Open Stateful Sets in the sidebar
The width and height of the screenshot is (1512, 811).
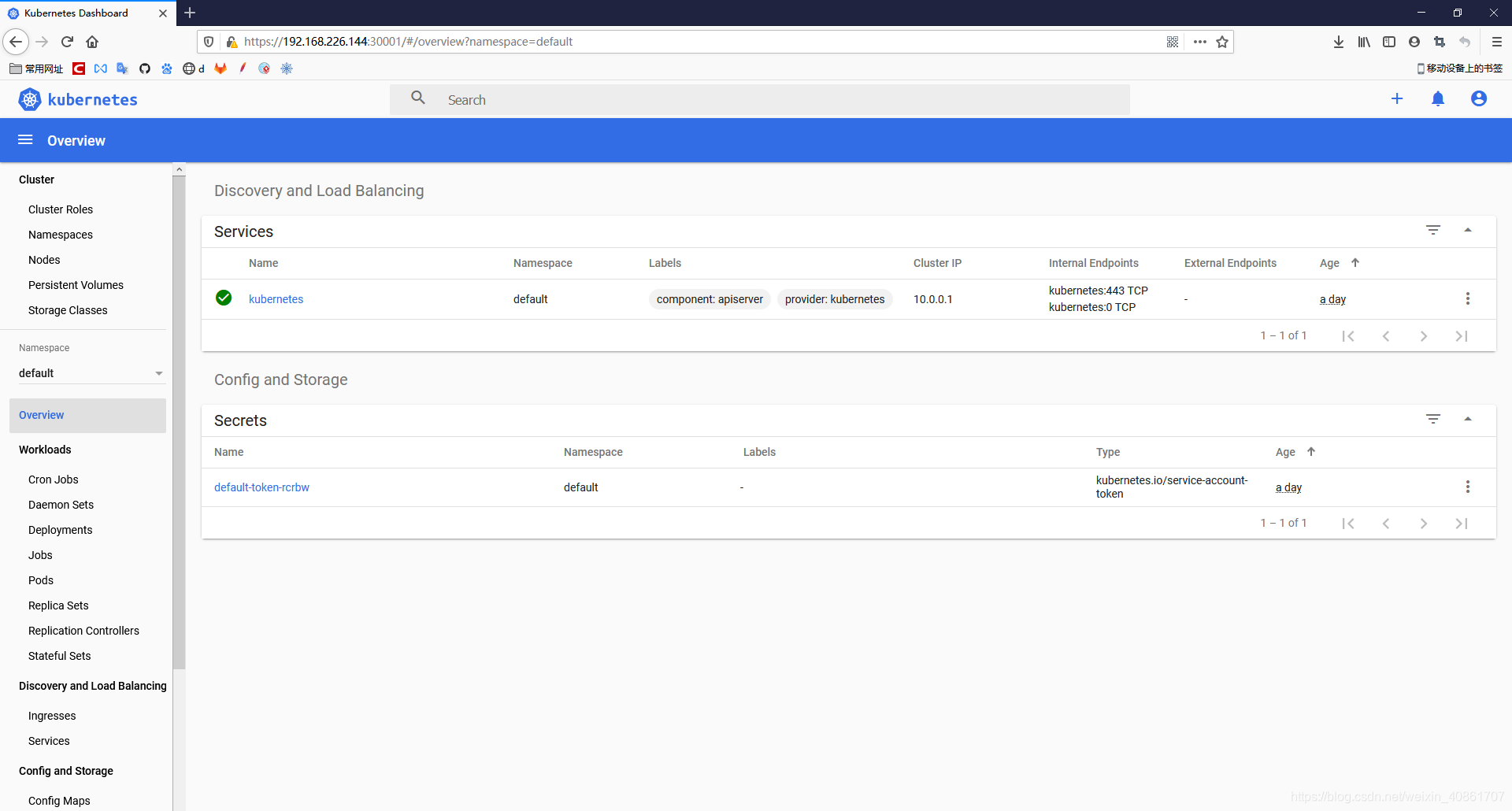coord(59,656)
